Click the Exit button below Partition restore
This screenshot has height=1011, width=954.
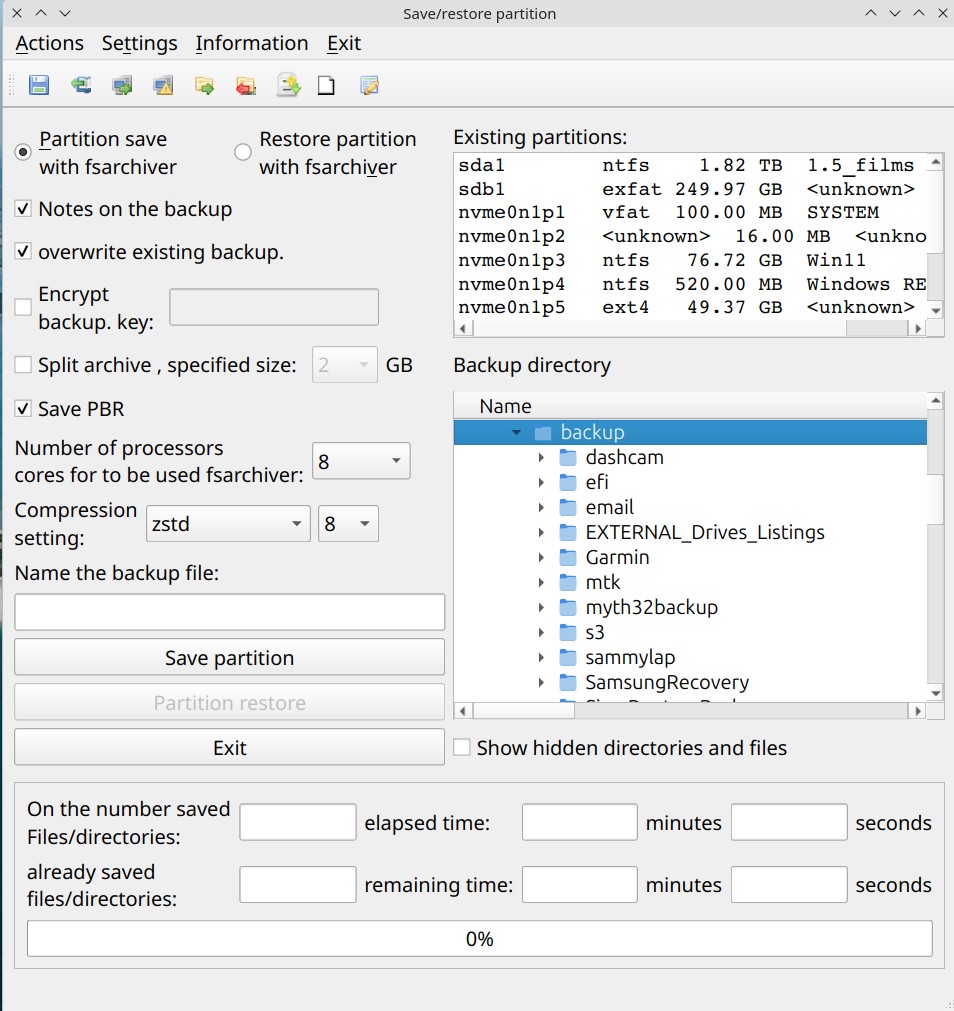[x=229, y=748]
